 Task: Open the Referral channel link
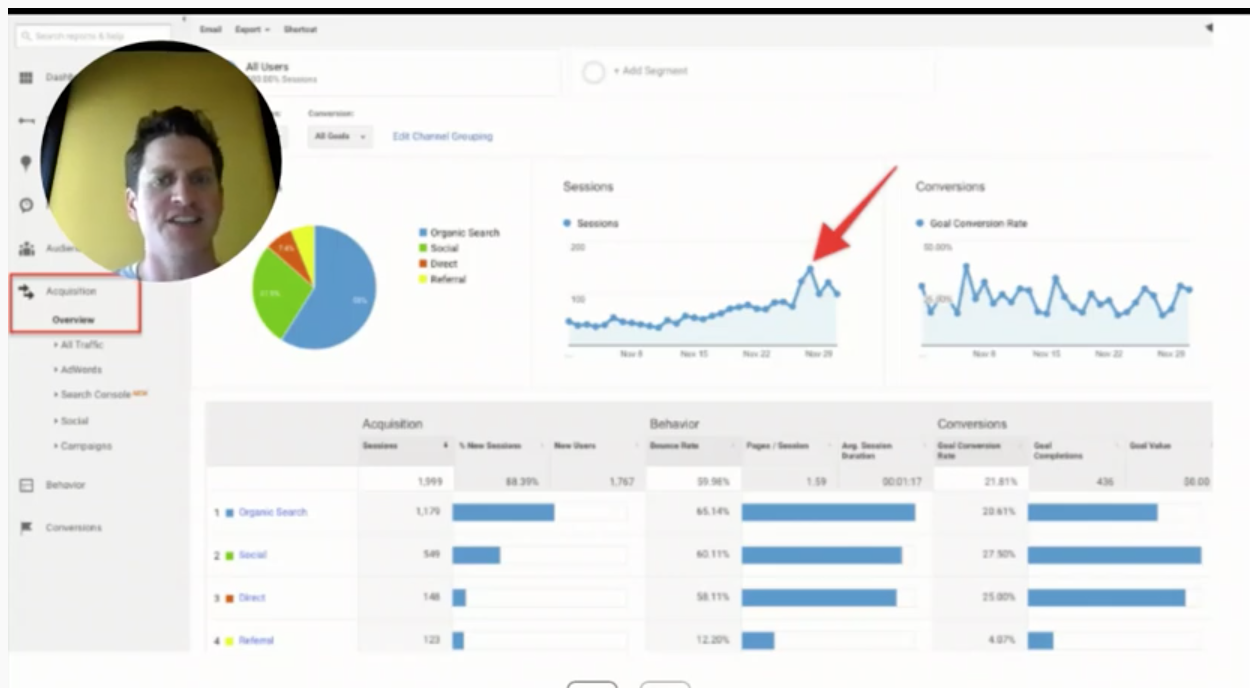[256, 641]
